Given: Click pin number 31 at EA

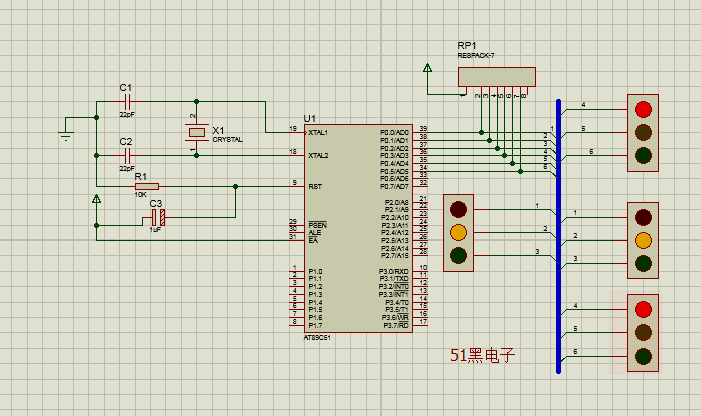Looking at the screenshot, I should click(x=293, y=236).
